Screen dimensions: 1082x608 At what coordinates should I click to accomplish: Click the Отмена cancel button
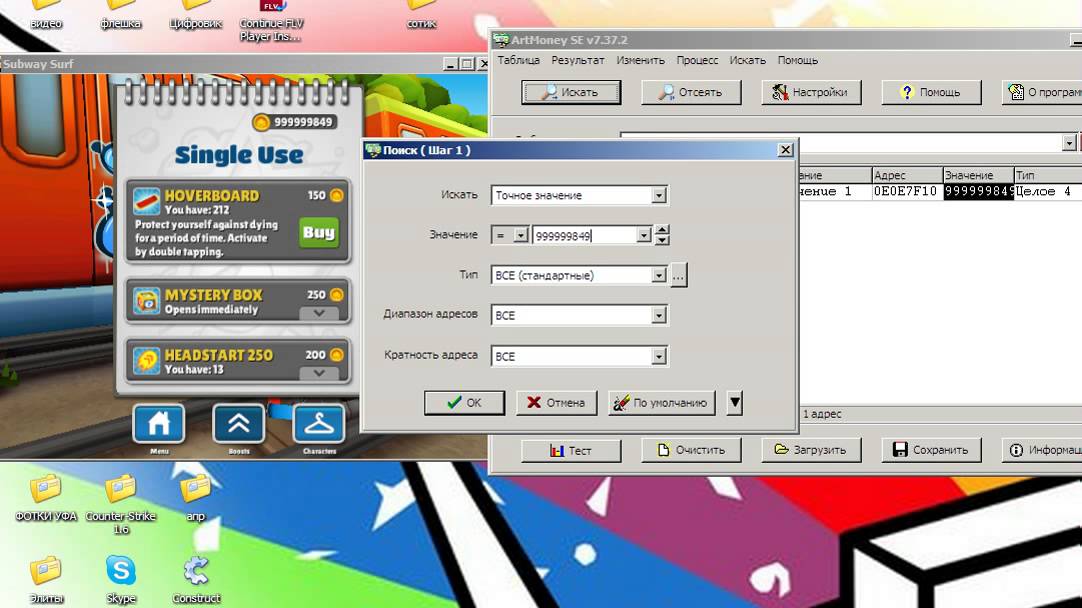pyautogui.click(x=556, y=402)
